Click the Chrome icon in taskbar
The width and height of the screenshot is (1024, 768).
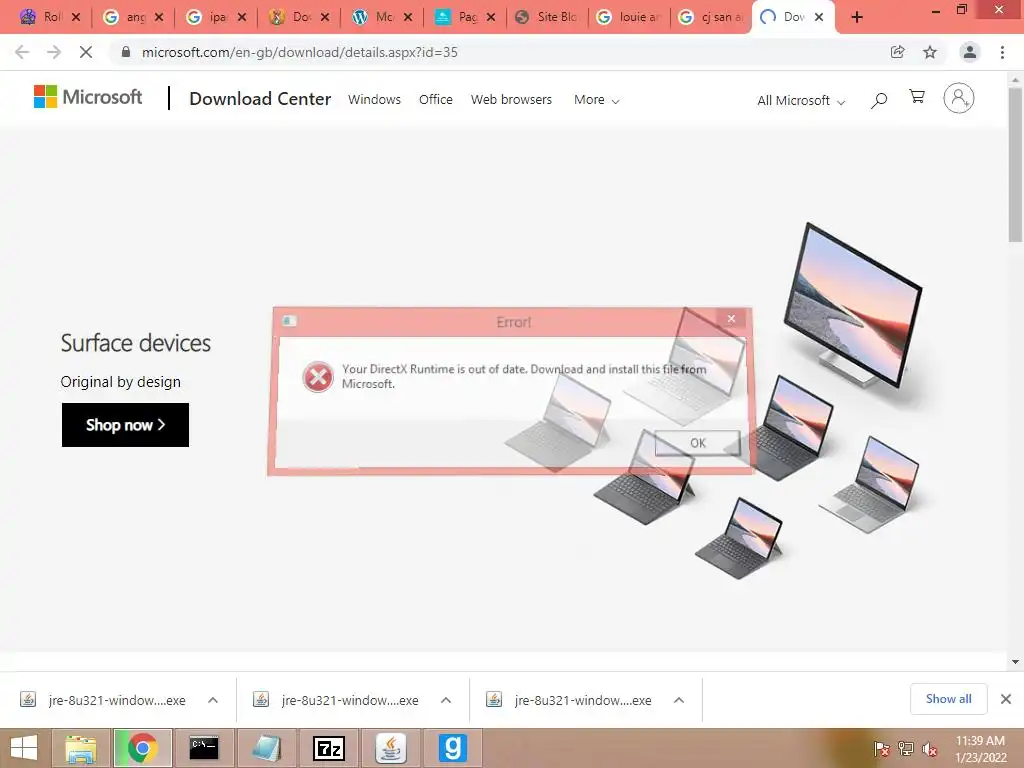tap(142, 748)
